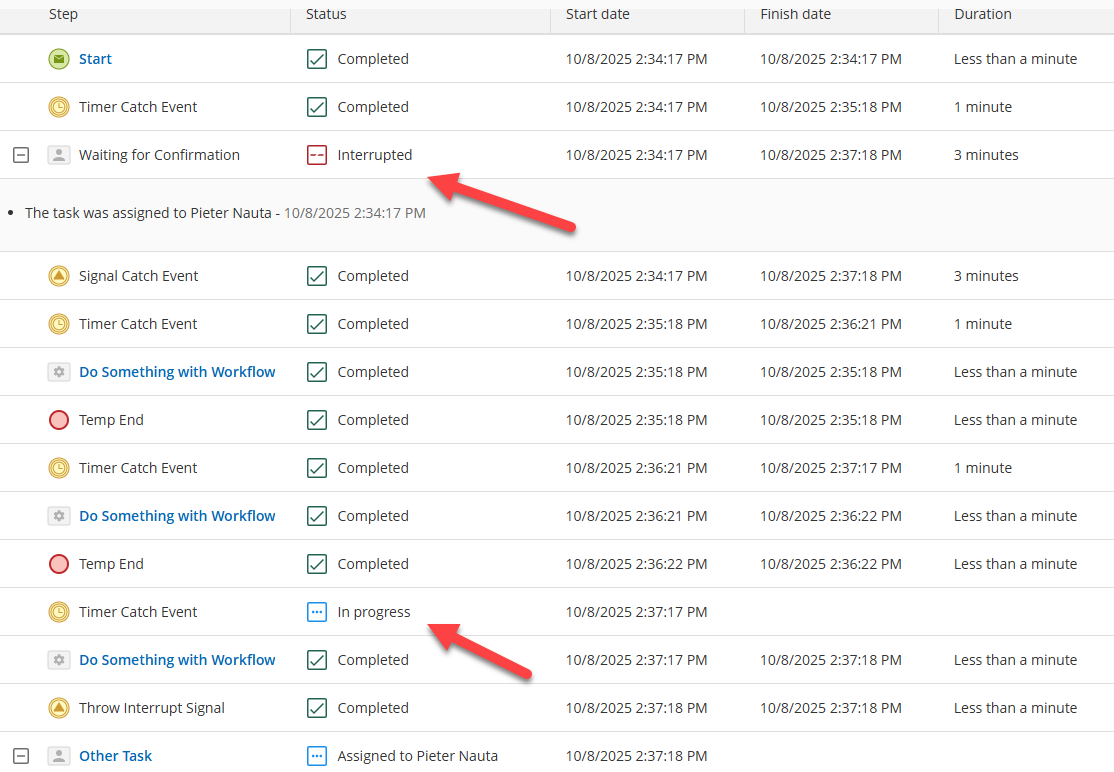The image size is (1114, 772).
Task: Click the red Interrupted status icon
Action: tap(317, 155)
